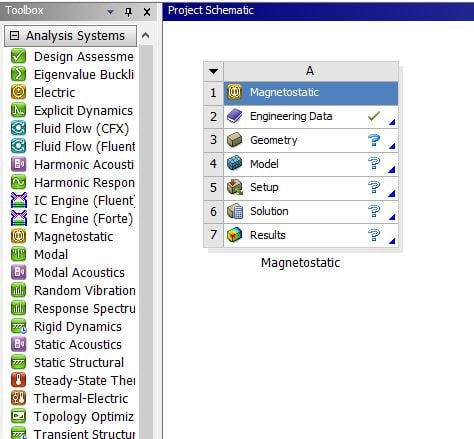Viewport: 474px width, 439px height.
Task: Click the Model mesh icon
Action: [234, 164]
